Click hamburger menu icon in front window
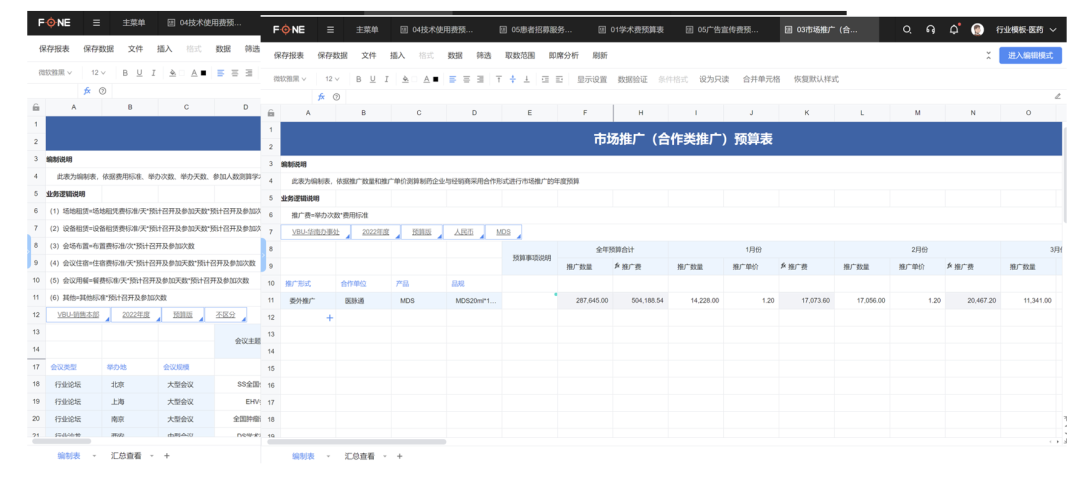1080x490 pixels. click(x=331, y=30)
